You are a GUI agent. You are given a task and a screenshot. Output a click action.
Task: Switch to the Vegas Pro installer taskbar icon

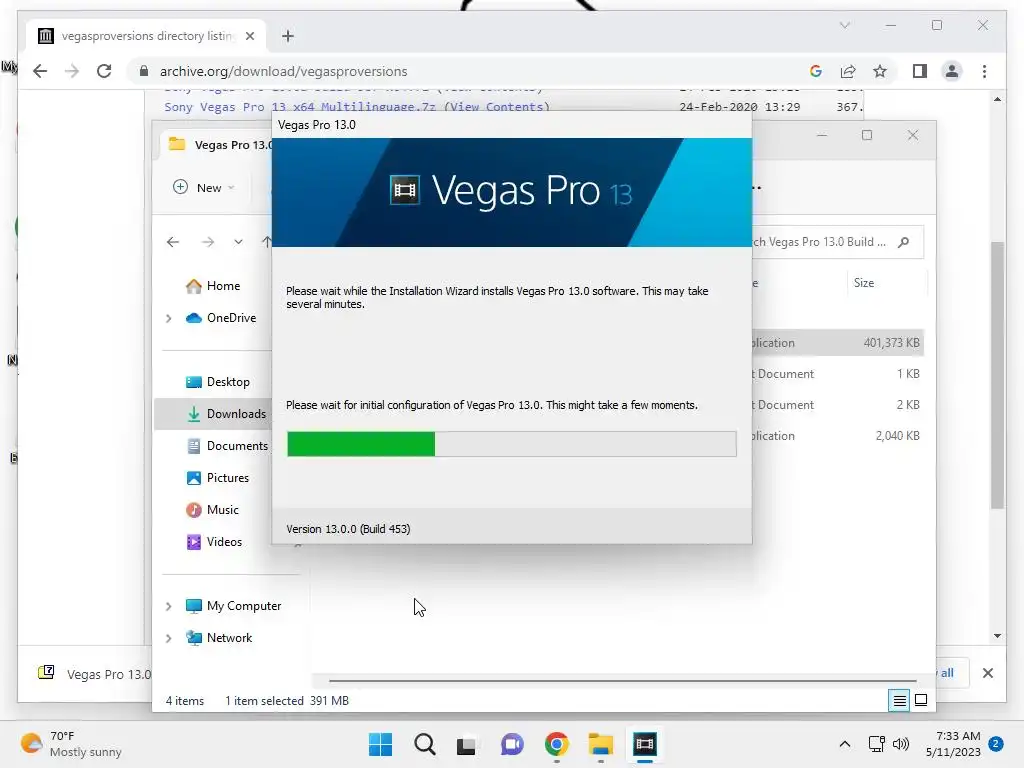[644, 744]
